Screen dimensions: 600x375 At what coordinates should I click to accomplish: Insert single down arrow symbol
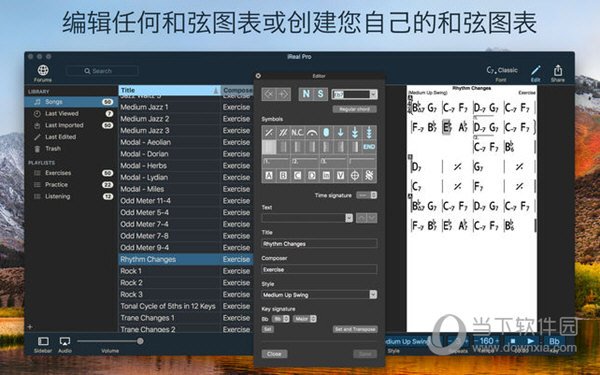point(340,132)
